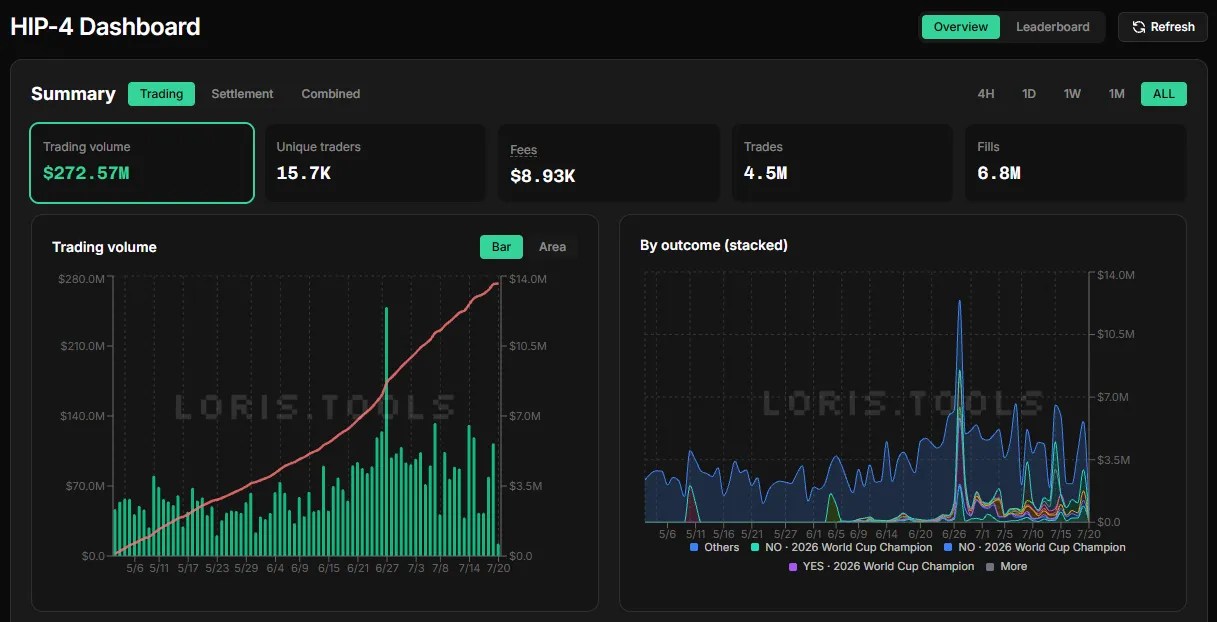Click the $140.0M left axis label
This screenshot has width=1217, height=622.
(82, 416)
